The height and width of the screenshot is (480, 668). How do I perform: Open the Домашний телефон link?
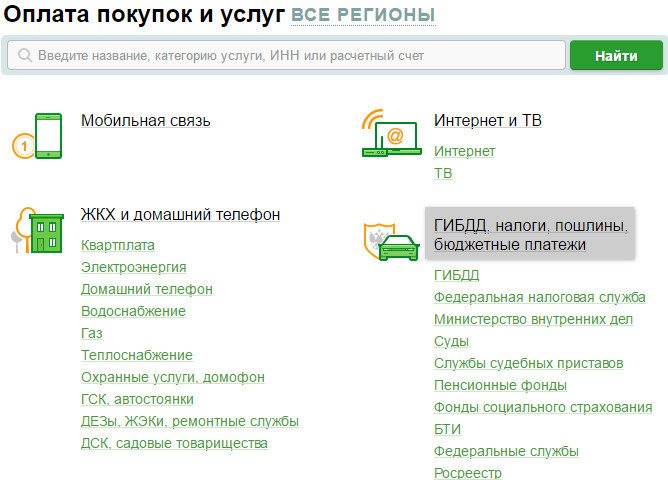tap(147, 289)
